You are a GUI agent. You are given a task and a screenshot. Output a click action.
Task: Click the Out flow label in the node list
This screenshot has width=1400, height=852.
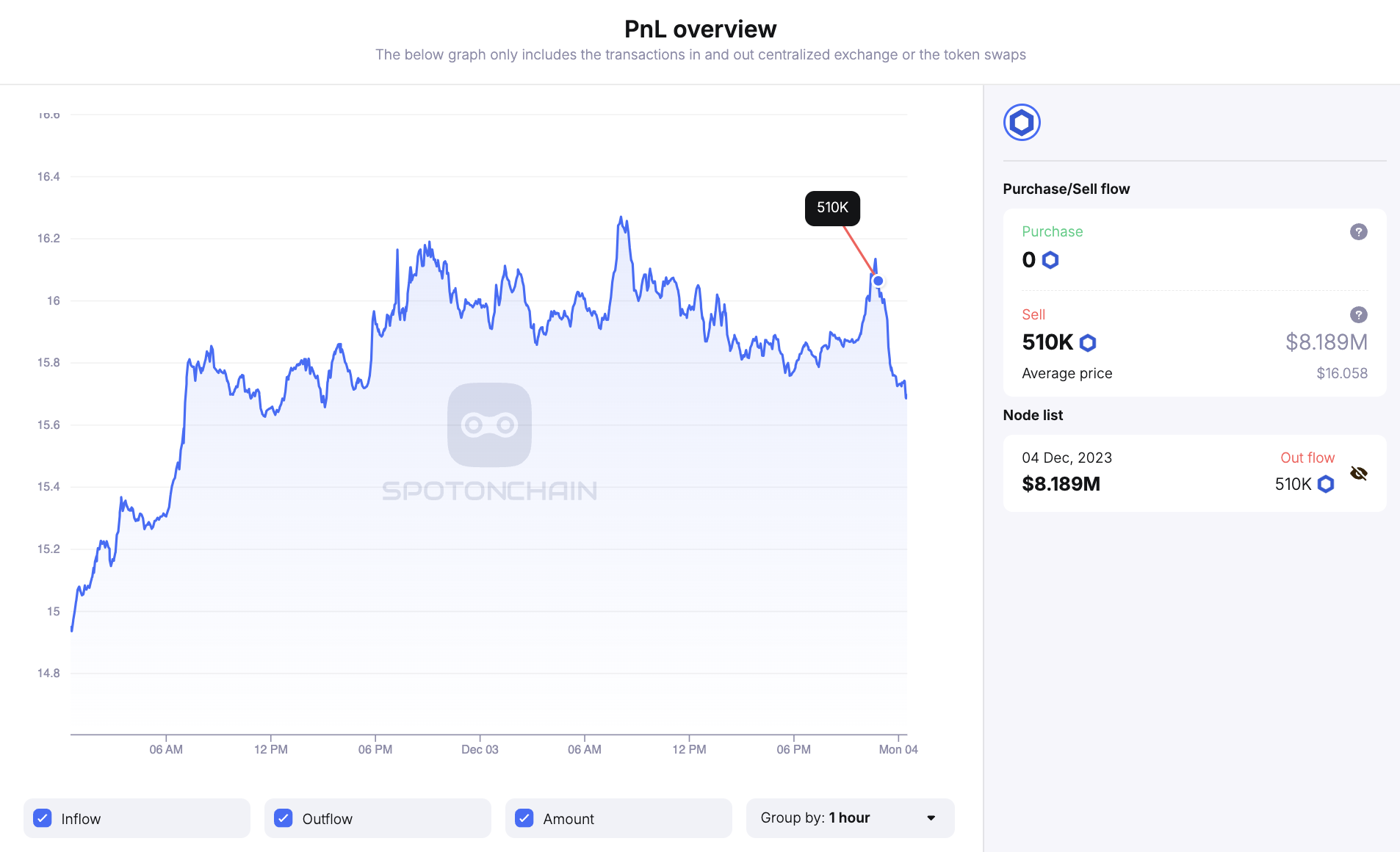click(x=1307, y=457)
